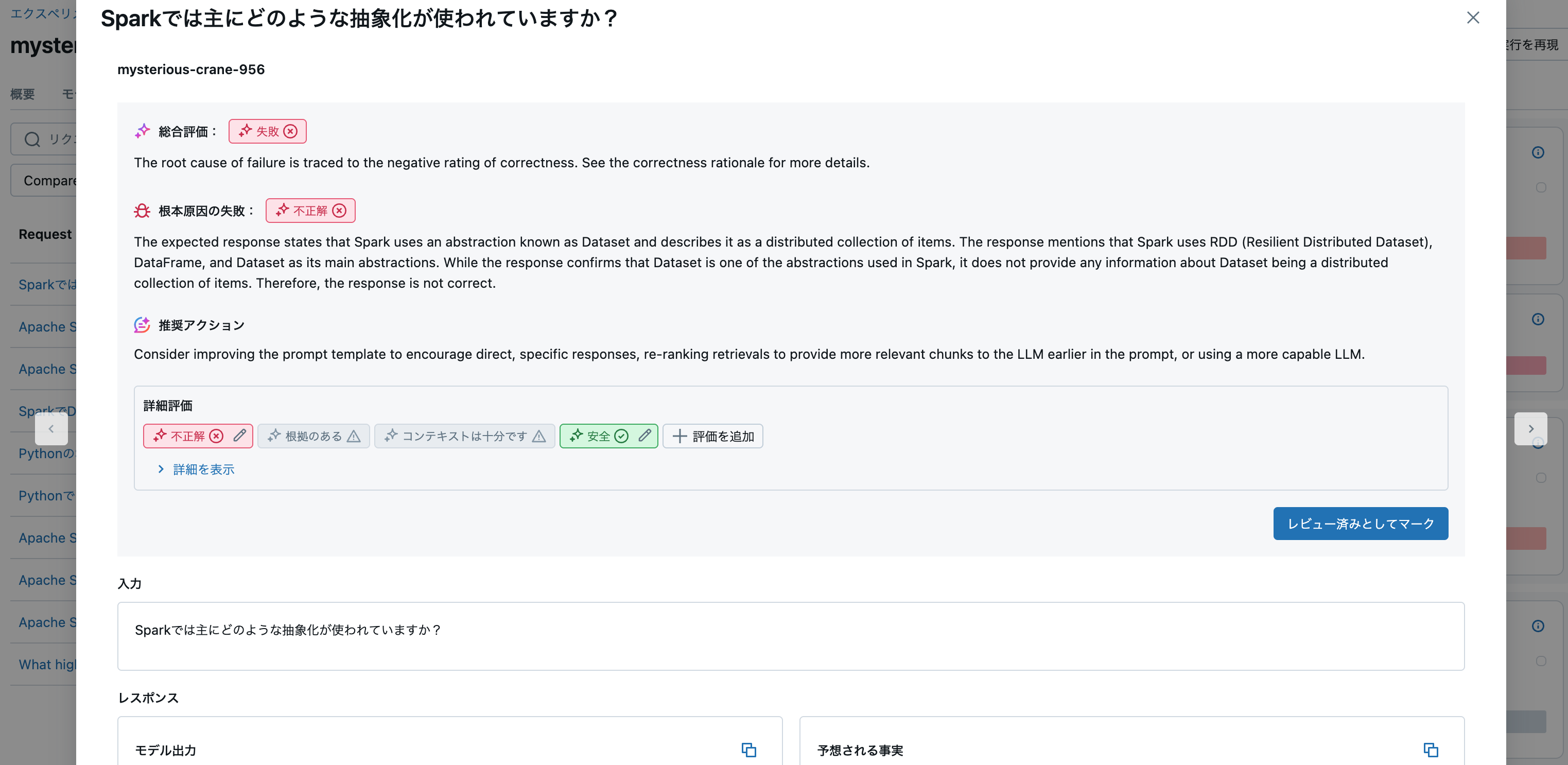This screenshot has height=765, width=1568.
Task: Edit the 安全 assessment with the pencil icon
Action: (x=644, y=436)
